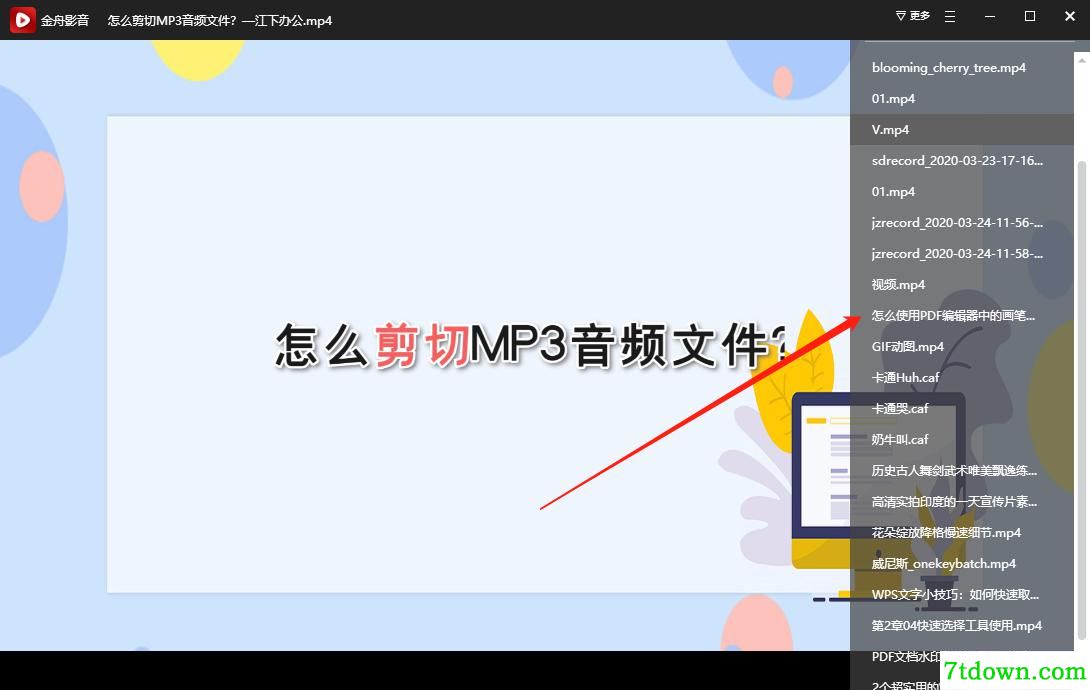Toggle the playlist panel list icon
The width and height of the screenshot is (1090, 690).
950,17
